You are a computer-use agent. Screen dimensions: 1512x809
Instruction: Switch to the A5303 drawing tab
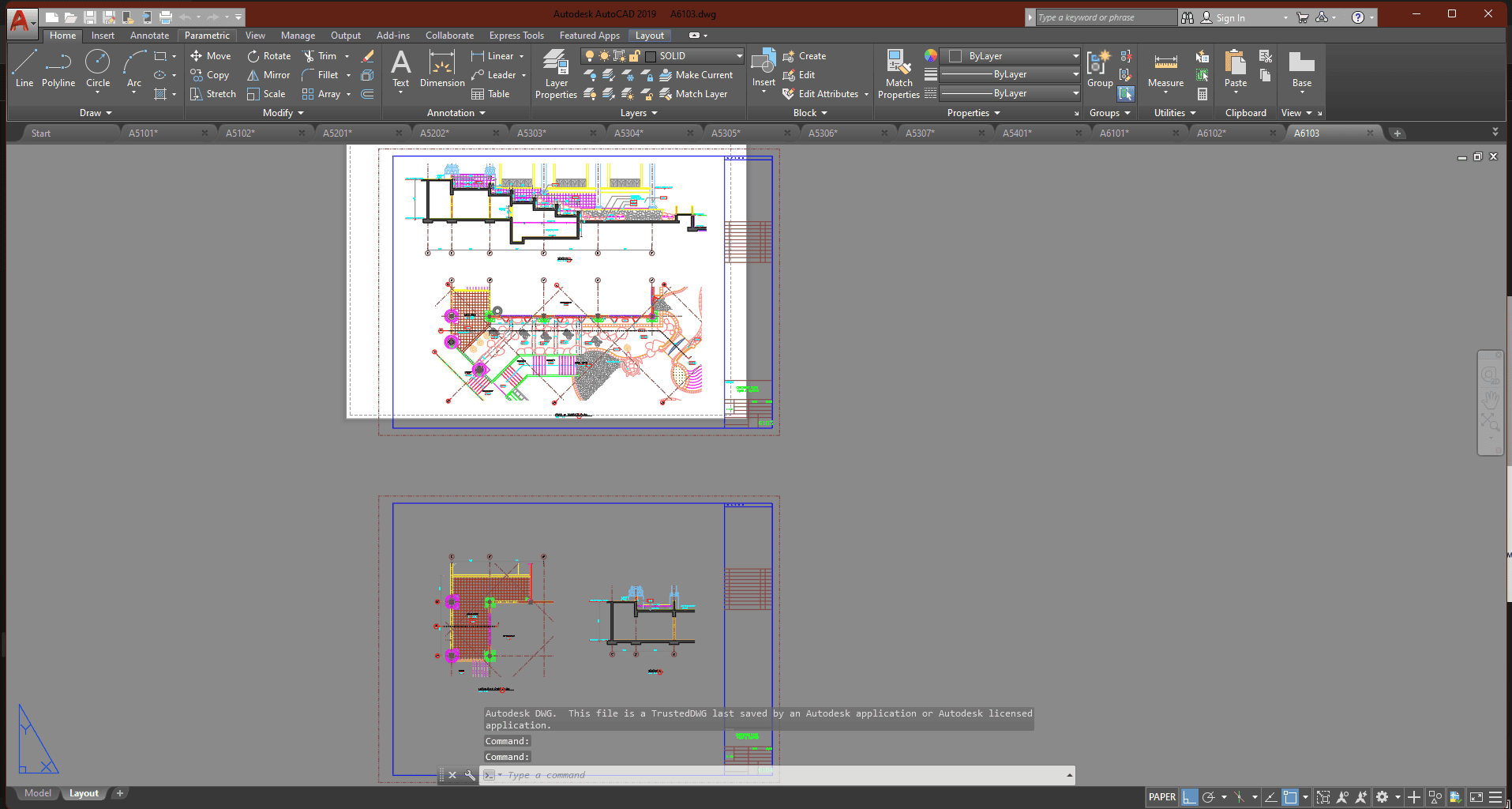tap(531, 133)
